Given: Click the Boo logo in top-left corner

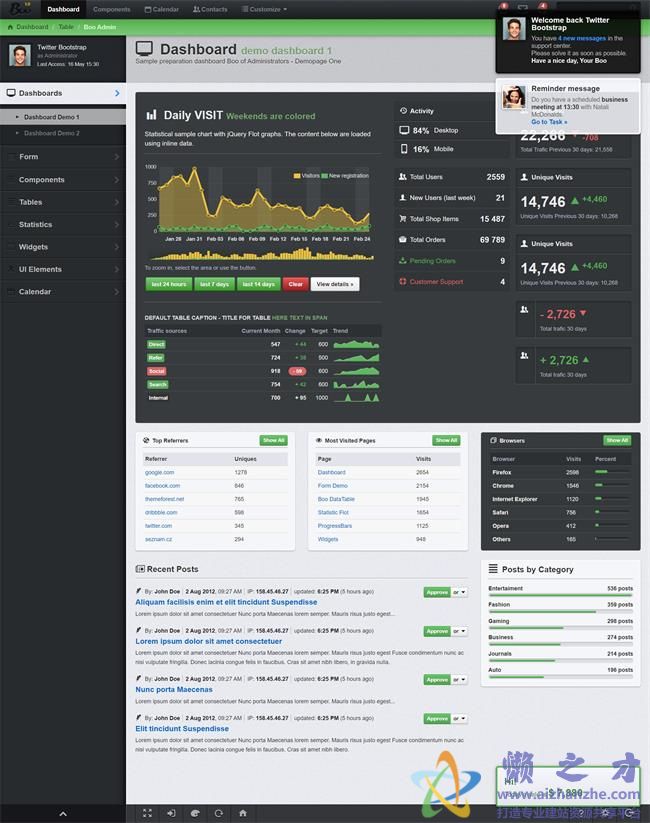Looking at the screenshot, I should [17, 8].
